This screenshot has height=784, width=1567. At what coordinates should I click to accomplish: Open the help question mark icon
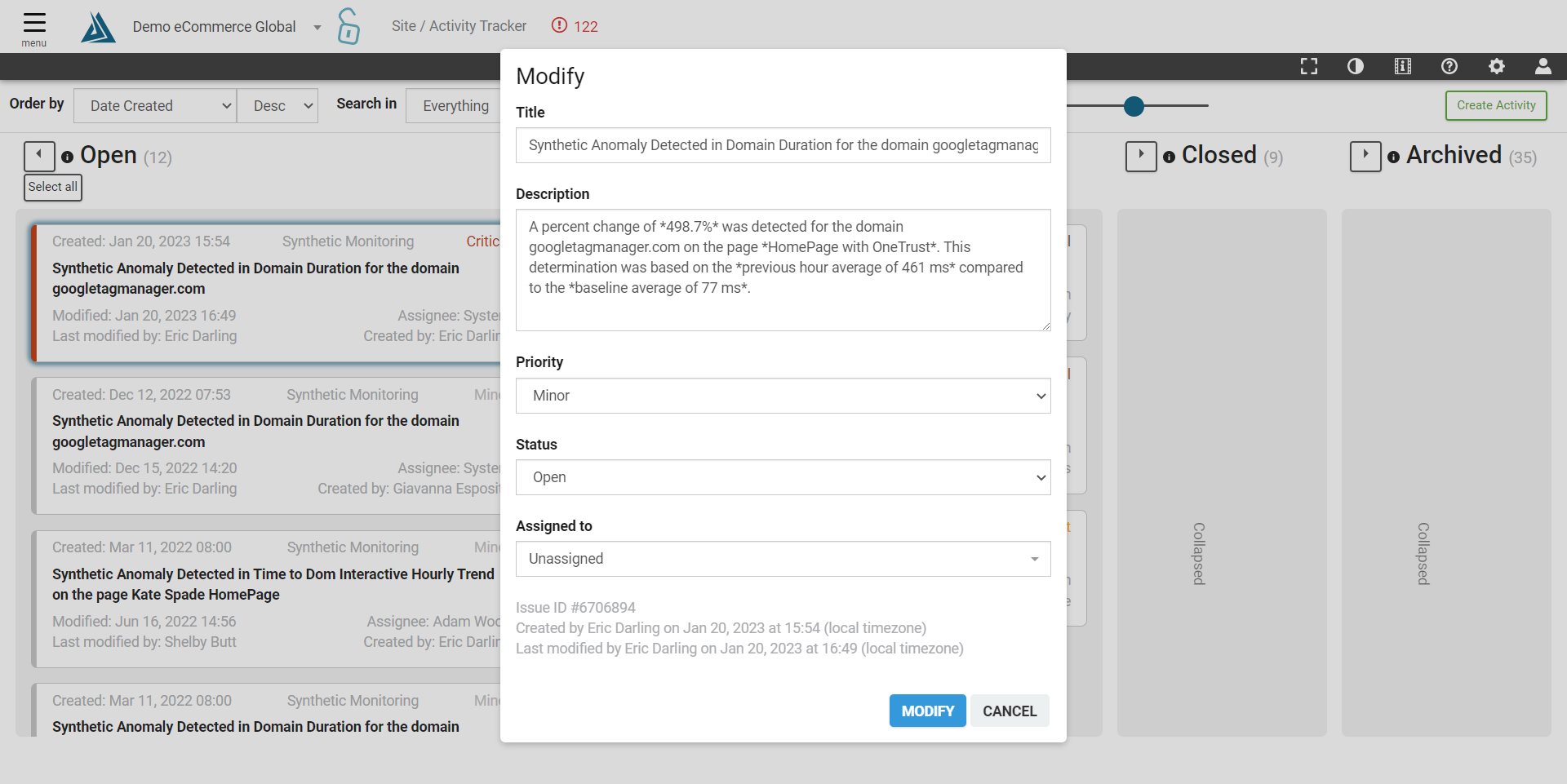(1449, 67)
